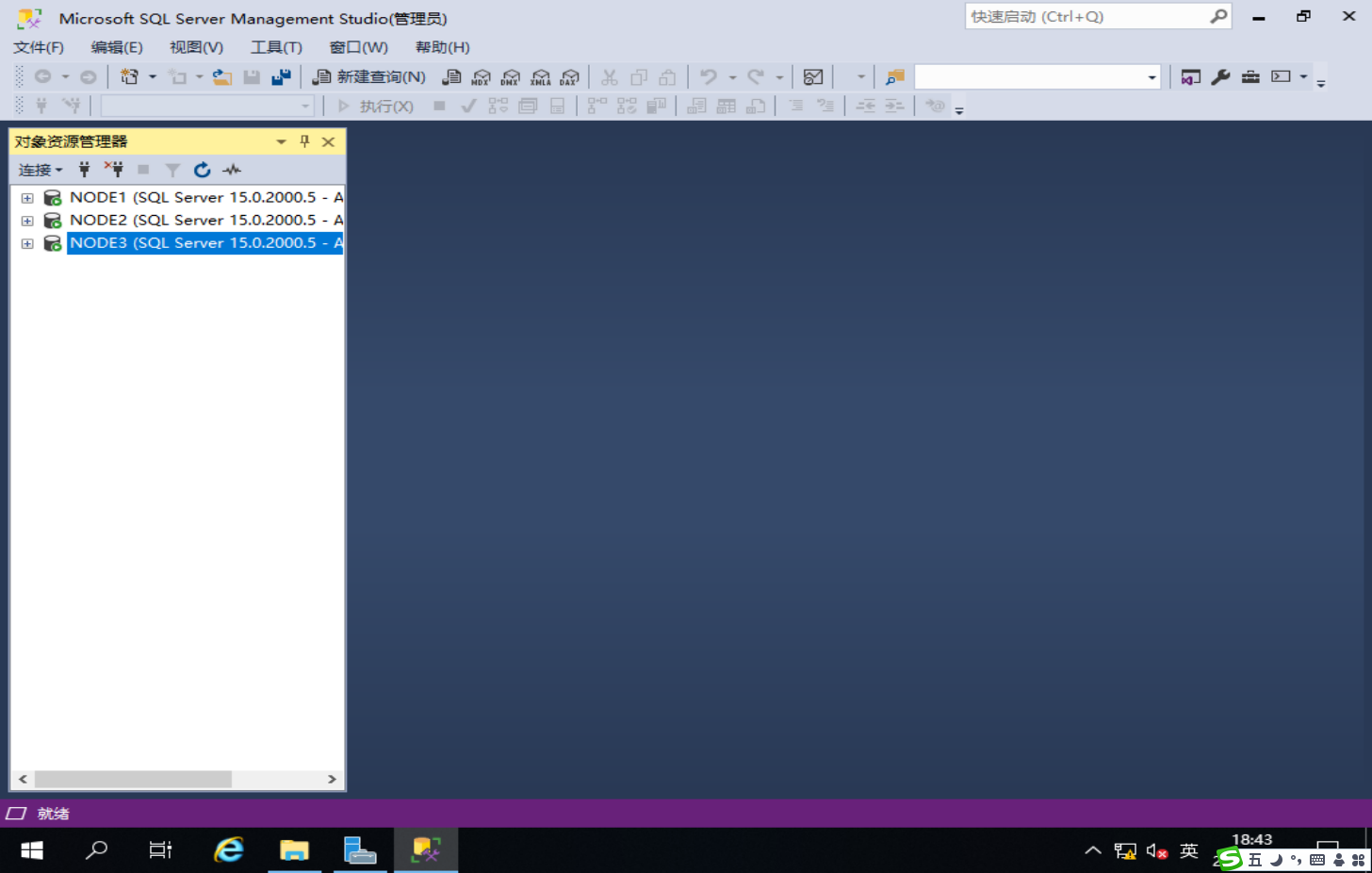Screen dimensions: 1372x873
Task: Open the 帮助(H) menu
Action: point(442,47)
